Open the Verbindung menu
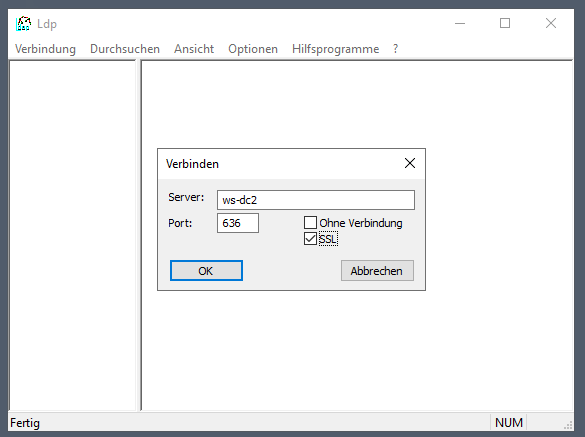Viewport: 585px width, 437px height. (45, 49)
